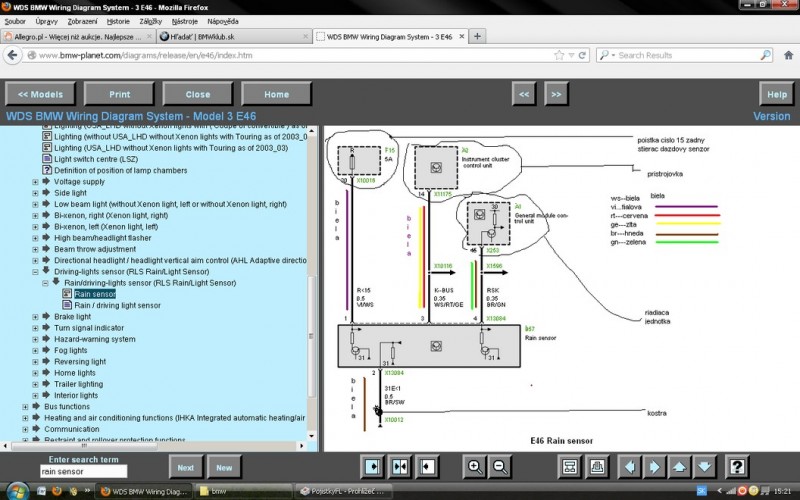Open the diagram overview schematic icon

(570, 467)
